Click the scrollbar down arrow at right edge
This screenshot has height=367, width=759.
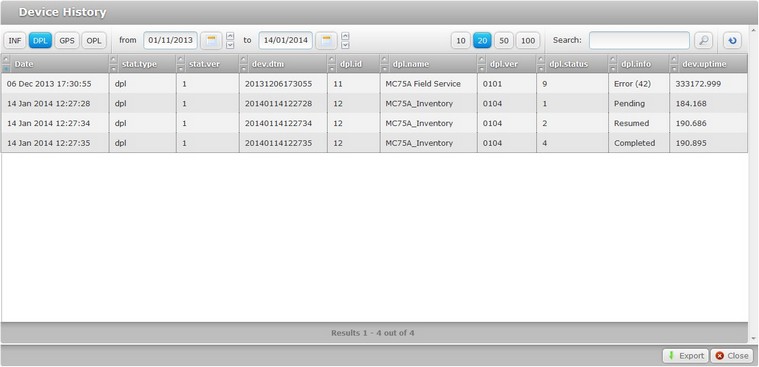click(x=753, y=338)
